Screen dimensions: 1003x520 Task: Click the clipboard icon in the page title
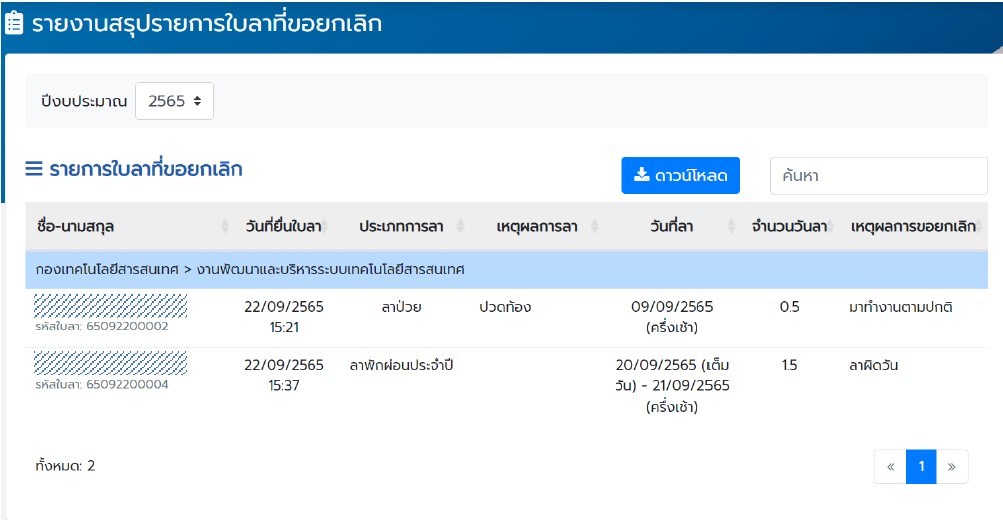pyautogui.click(x=15, y=24)
